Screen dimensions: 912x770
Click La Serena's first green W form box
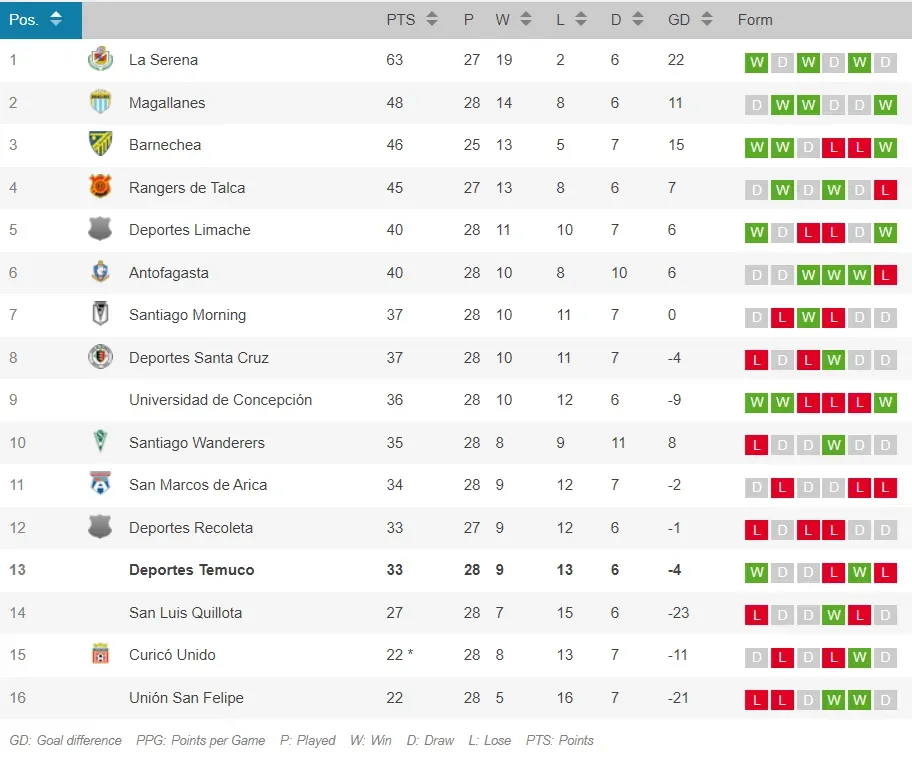[x=756, y=63]
